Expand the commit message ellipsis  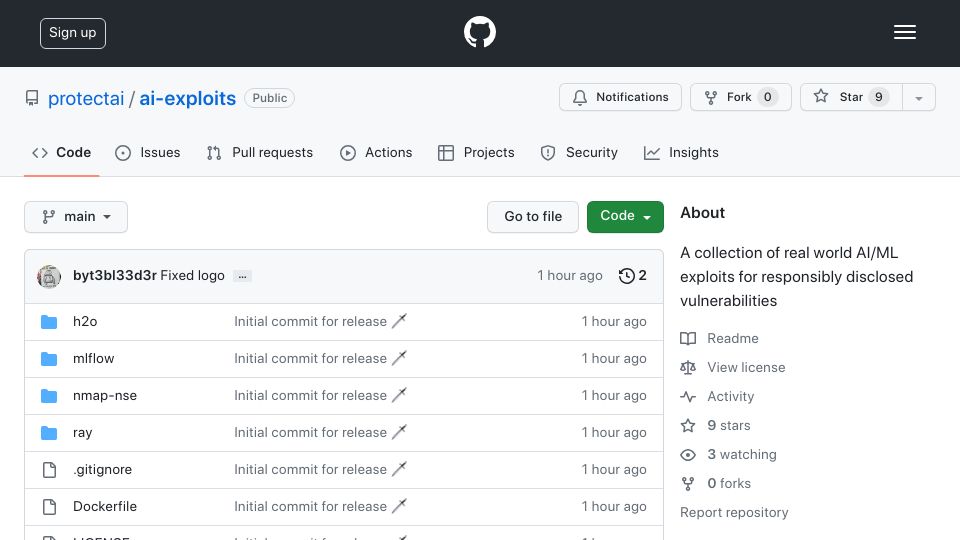(242, 277)
